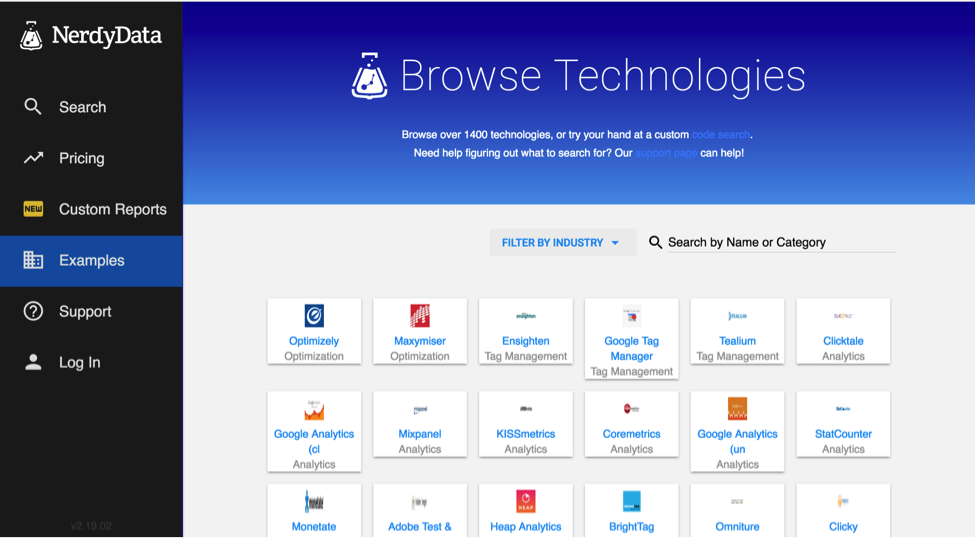Select the Examples menu item
Screen dimensions: 975x538
pos(91,261)
